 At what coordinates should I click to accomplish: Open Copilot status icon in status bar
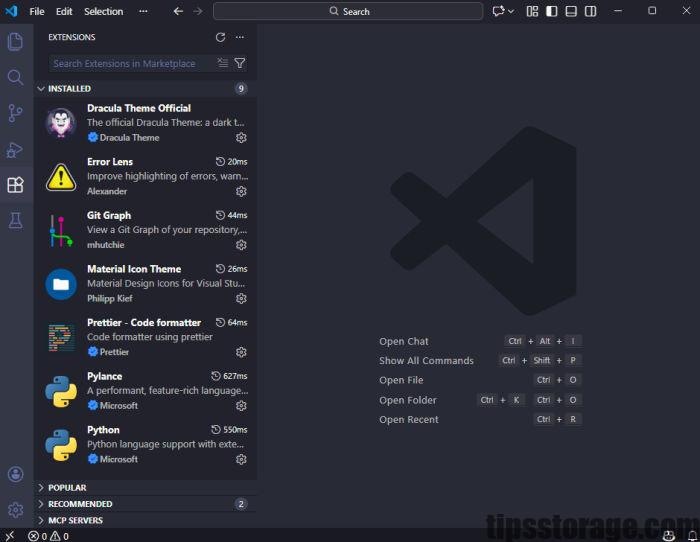point(668,536)
